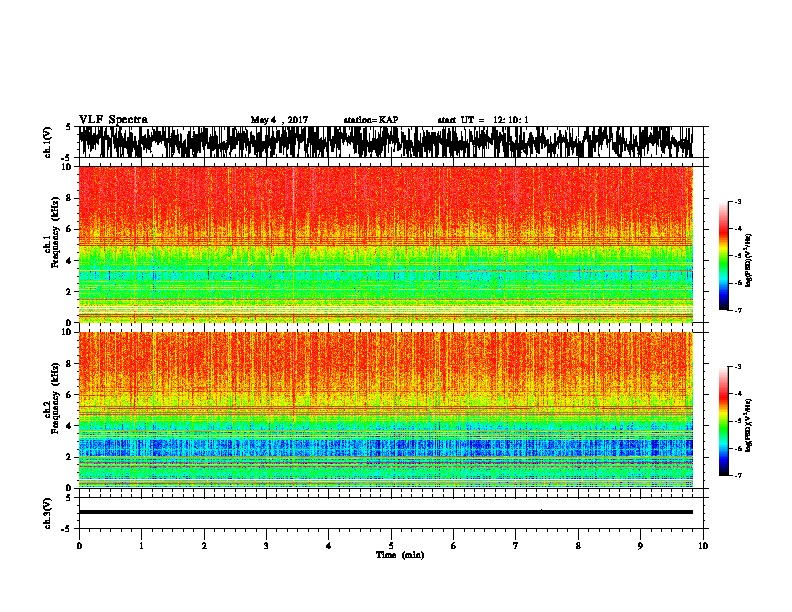Click the ch.1 colorbar log(PSD) label
This screenshot has height=612, width=792.
click(749, 261)
